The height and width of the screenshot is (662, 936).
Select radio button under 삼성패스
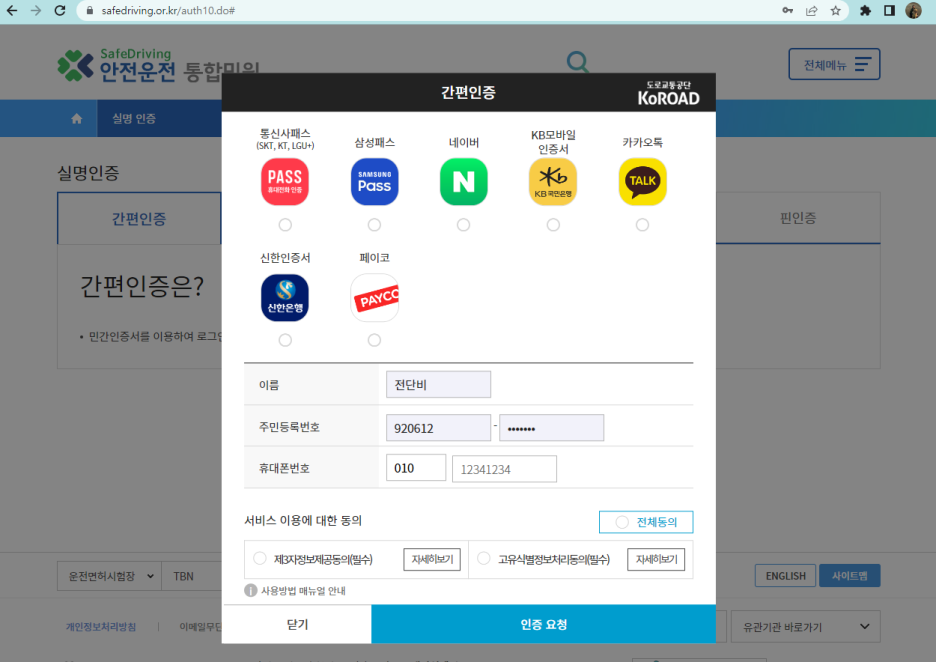tap(374, 224)
